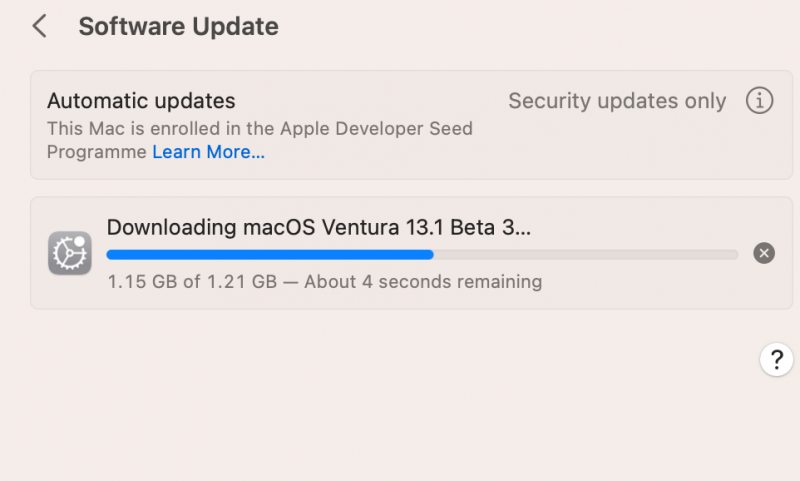Cancel the macOS Ventura download
Viewport: 800px width, 481px height.
point(764,253)
